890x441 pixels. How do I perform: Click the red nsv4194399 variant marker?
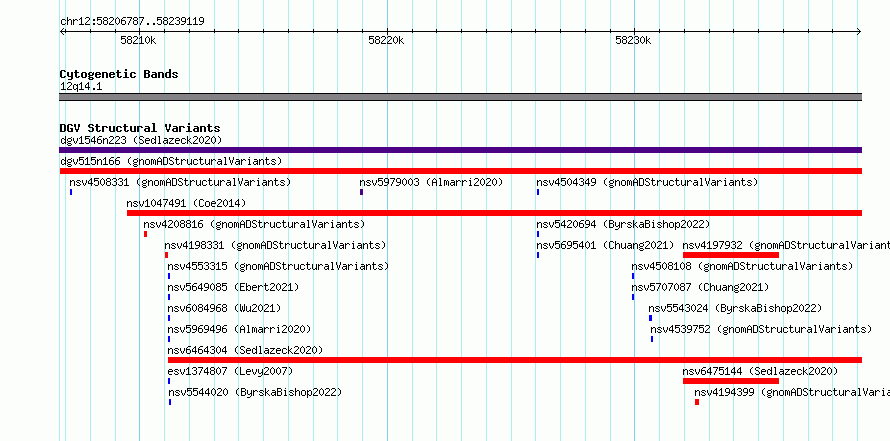(x=697, y=402)
